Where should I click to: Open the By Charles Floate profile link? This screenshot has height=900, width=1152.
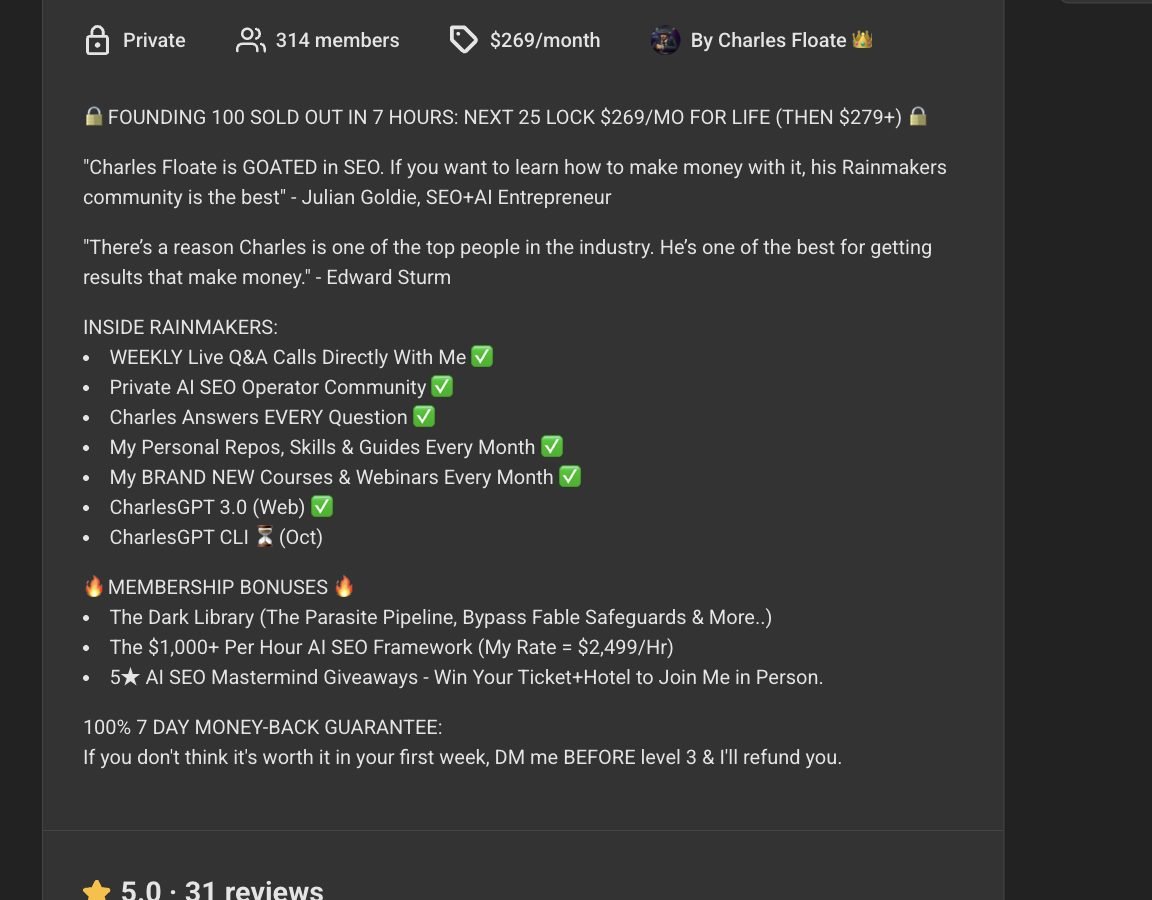coord(768,40)
